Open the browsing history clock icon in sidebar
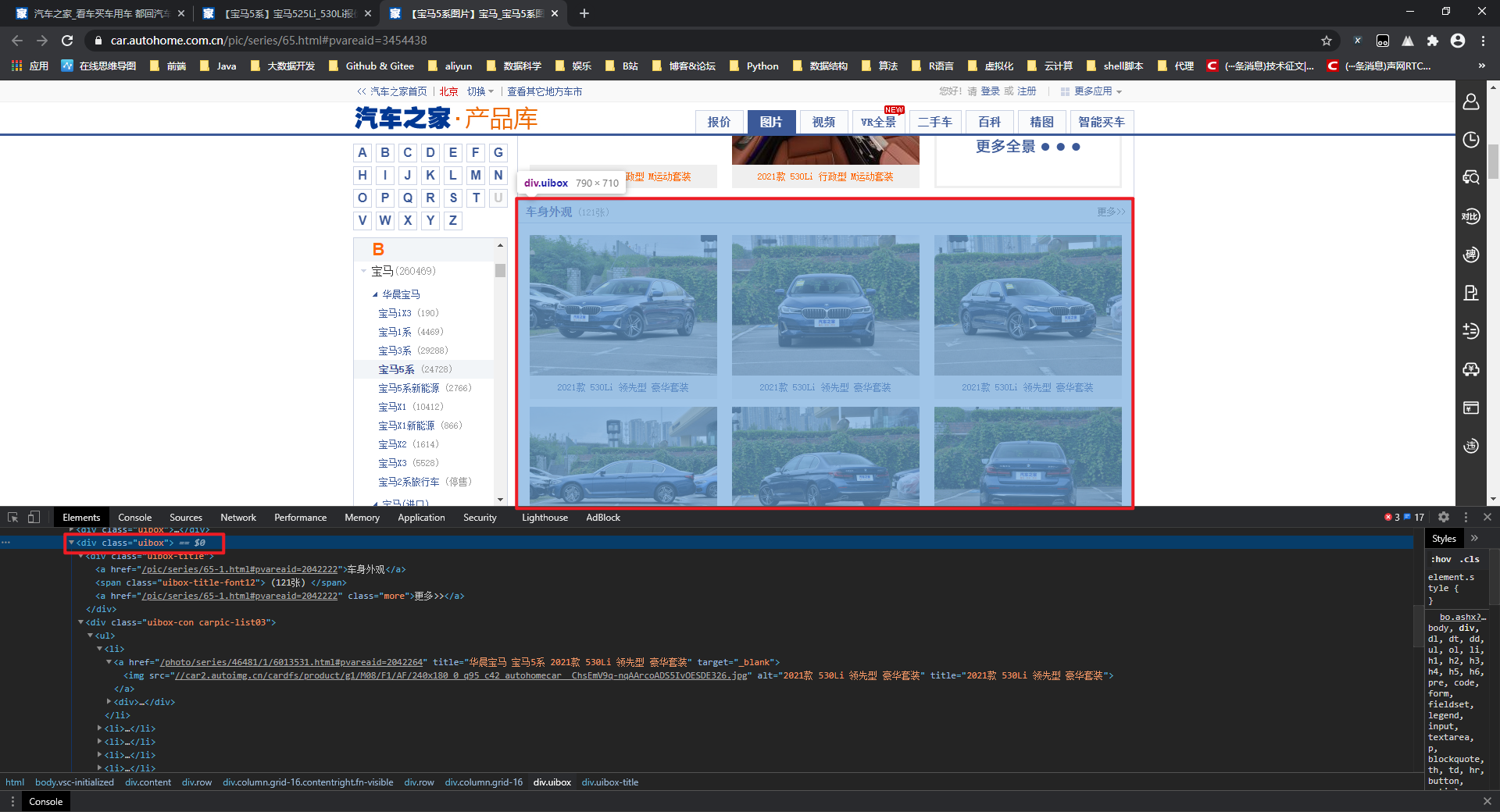The width and height of the screenshot is (1500, 812). 1471,140
